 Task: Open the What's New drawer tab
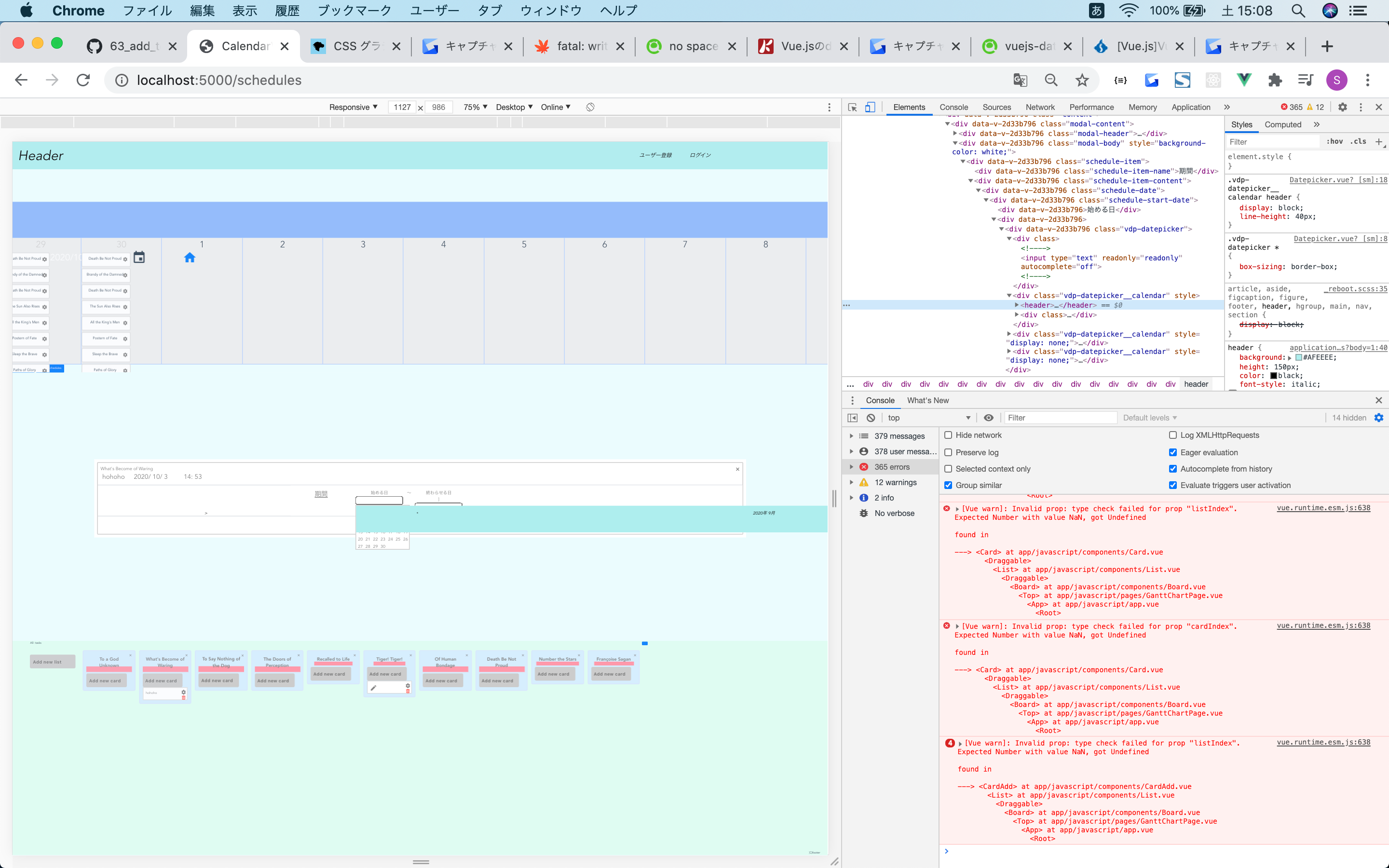click(927, 400)
